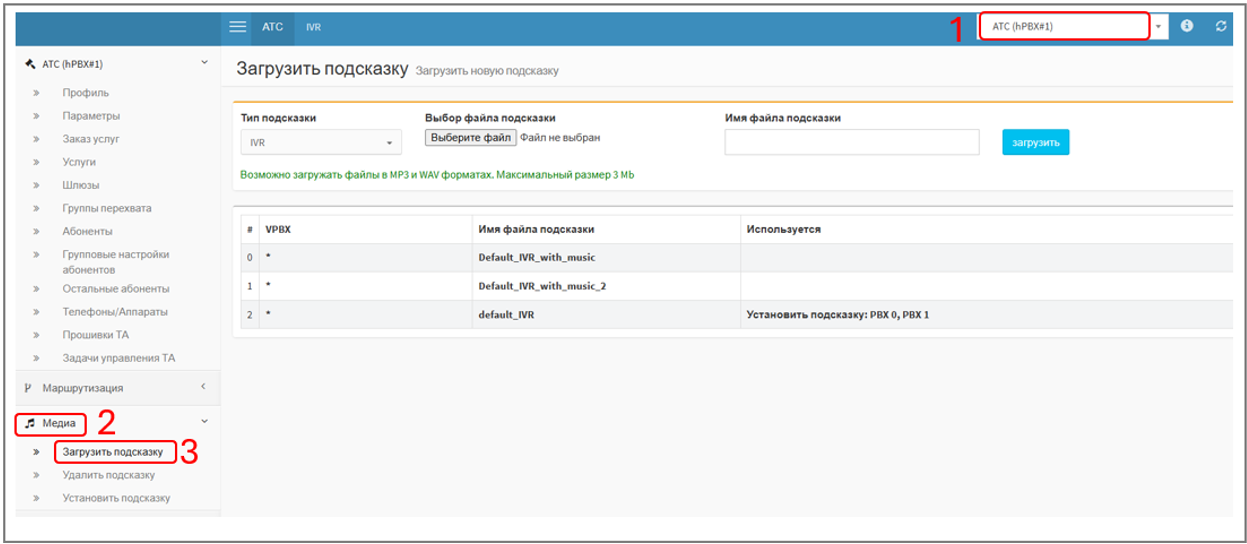Open the АТС (hPBX#1) selector dropdown
Screen dimensions: 1247x544
tap(1072, 27)
